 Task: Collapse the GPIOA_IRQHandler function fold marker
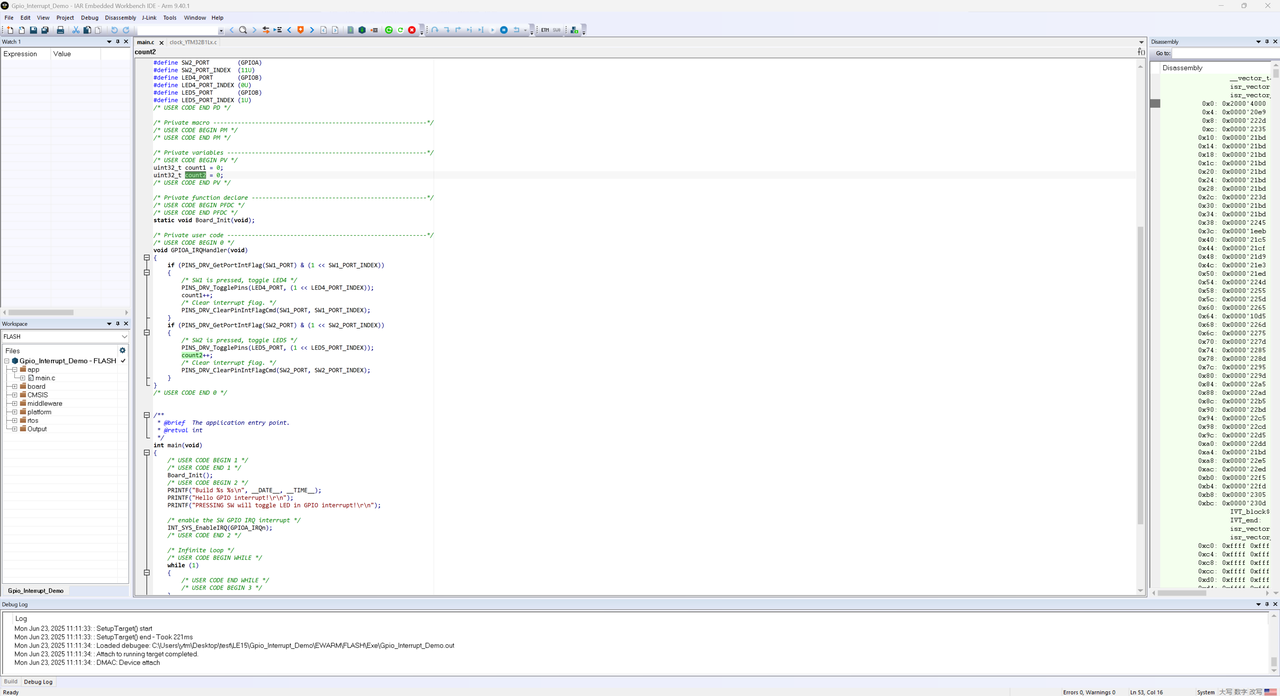click(x=146, y=258)
